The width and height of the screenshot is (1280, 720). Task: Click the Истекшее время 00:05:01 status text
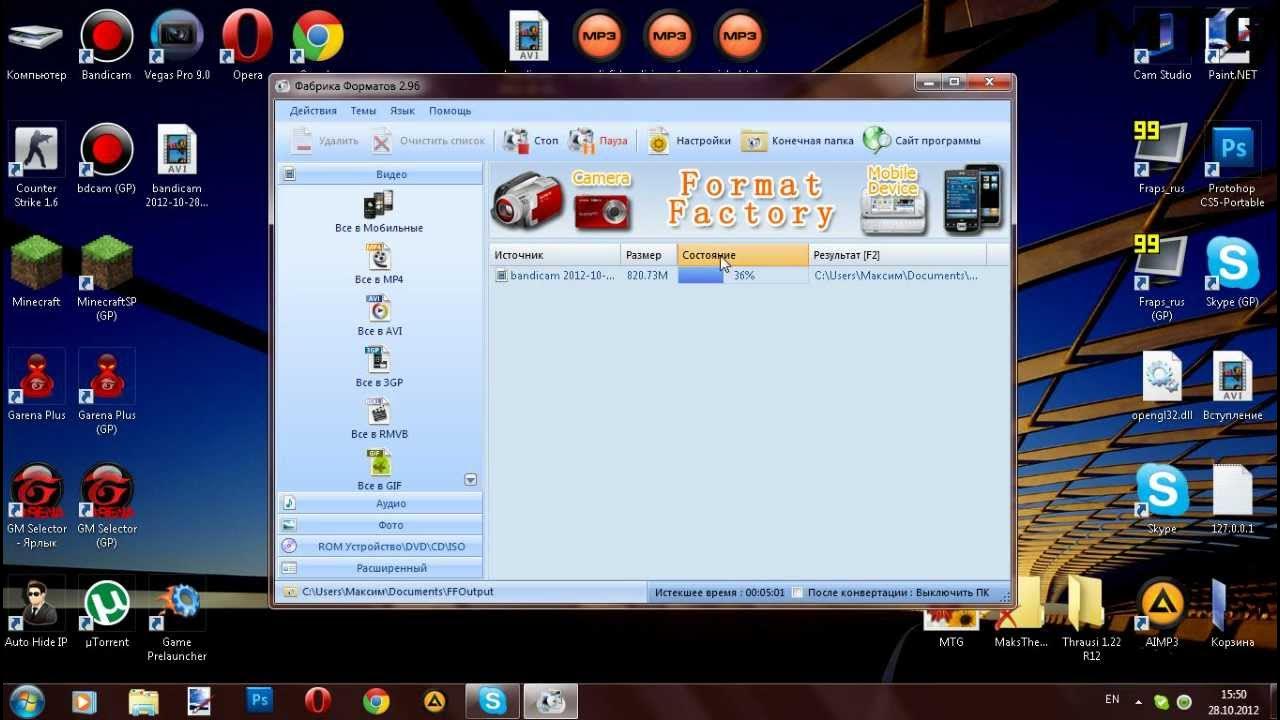pos(719,593)
